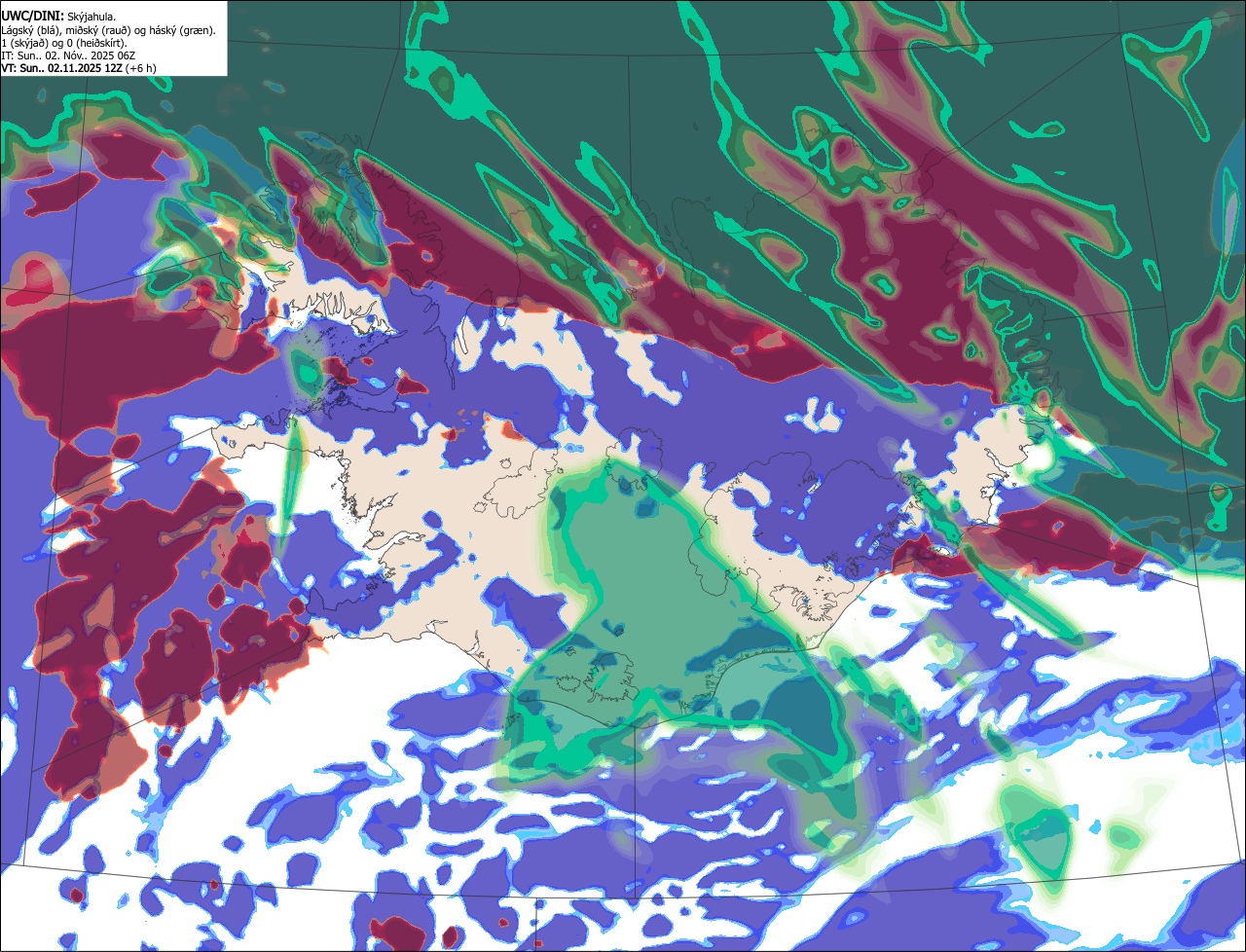The image size is (1246, 952).
Task: Select the 'Lágský (blá), miðský (rauð)' legend line
Action: click(x=109, y=29)
